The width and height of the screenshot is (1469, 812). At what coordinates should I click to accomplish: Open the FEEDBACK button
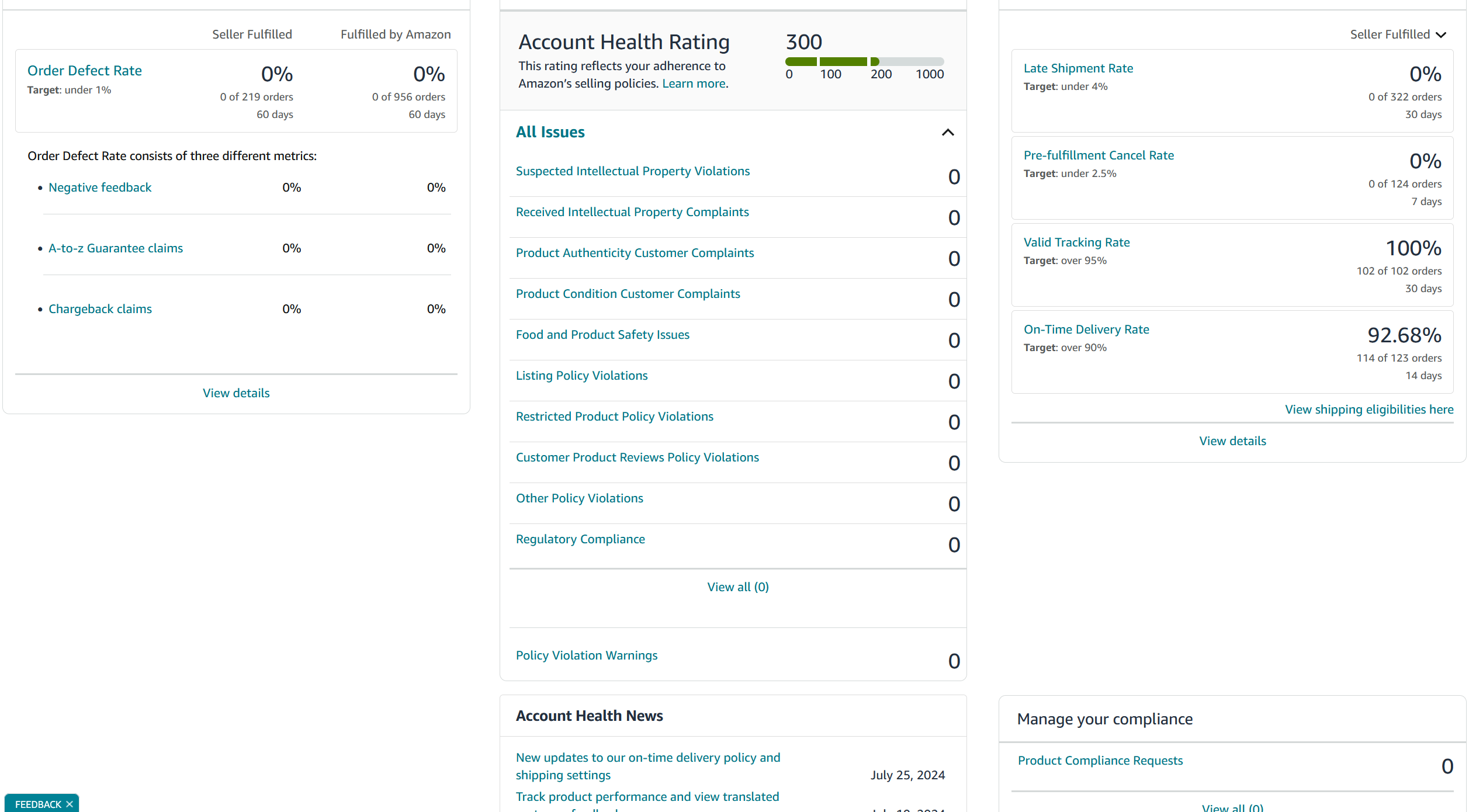[x=38, y=804]
